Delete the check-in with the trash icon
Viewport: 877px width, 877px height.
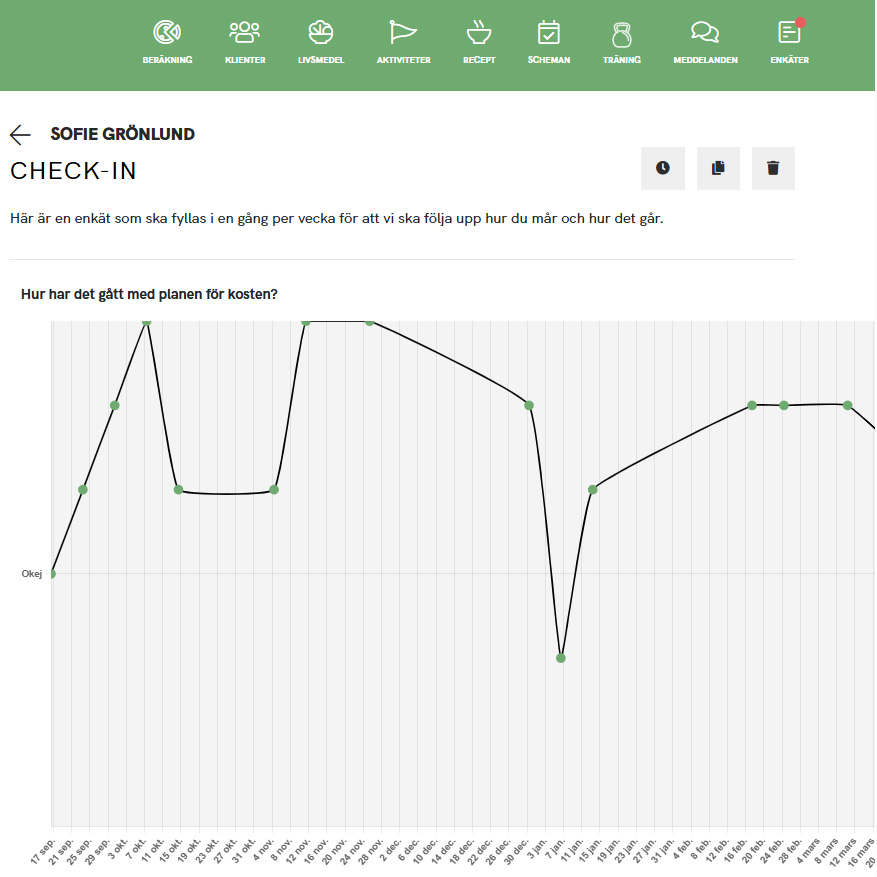click(x=773, y=168)
